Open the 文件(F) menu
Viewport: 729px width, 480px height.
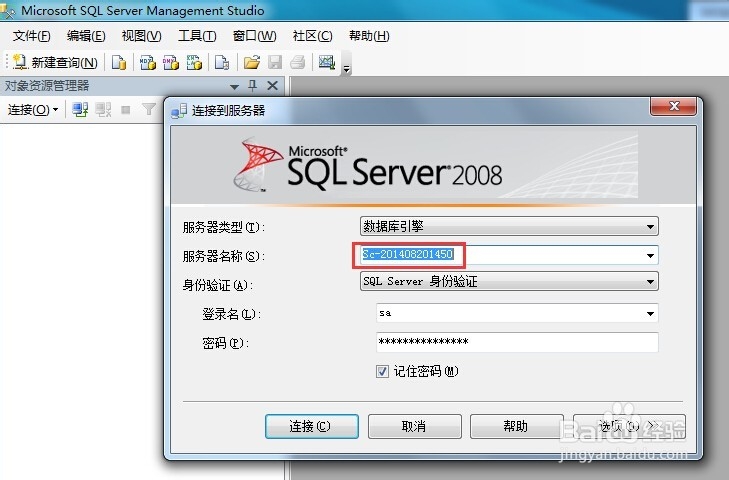32,36
